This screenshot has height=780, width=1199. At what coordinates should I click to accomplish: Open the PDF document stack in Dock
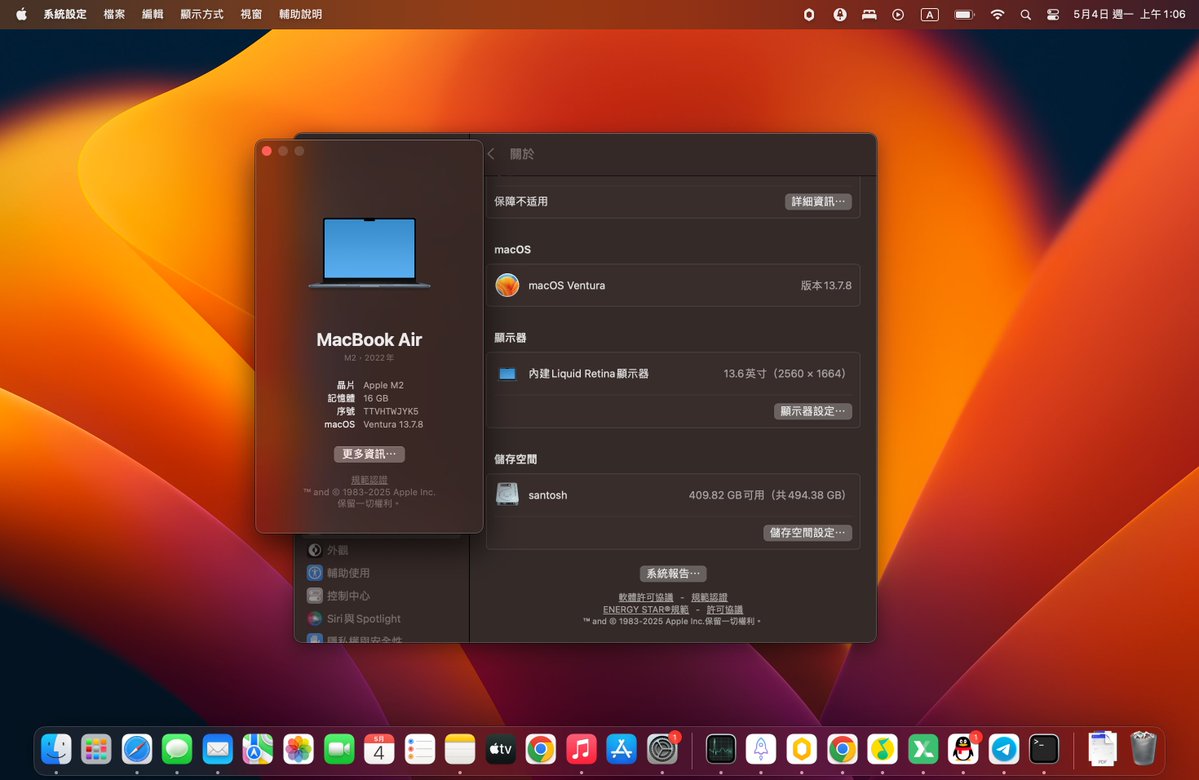pos(1103,749)
